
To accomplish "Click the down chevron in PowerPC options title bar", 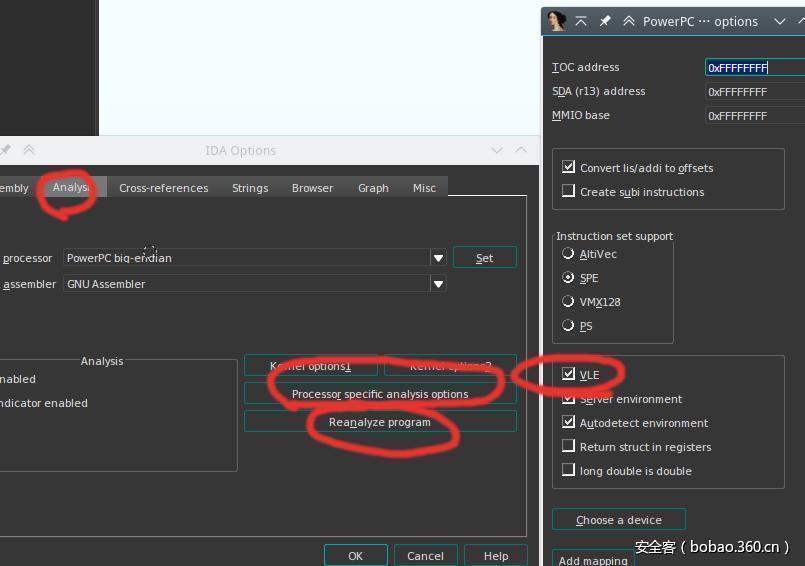I will (780, 21).
